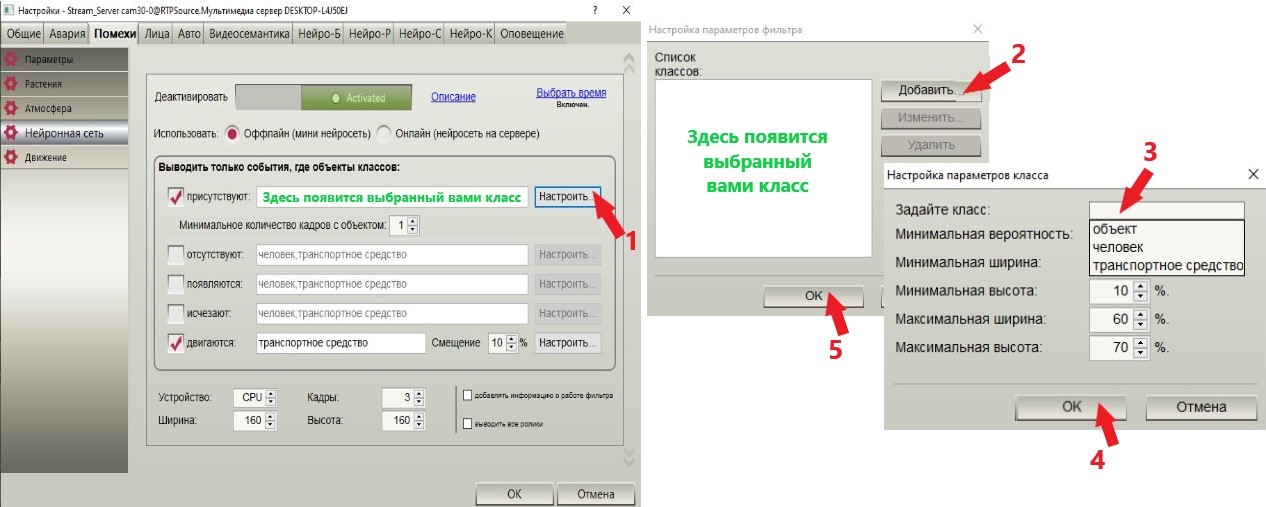Click the Выбрать время link
Viewport: 1266px width, 507px height.
pos(571,93)
